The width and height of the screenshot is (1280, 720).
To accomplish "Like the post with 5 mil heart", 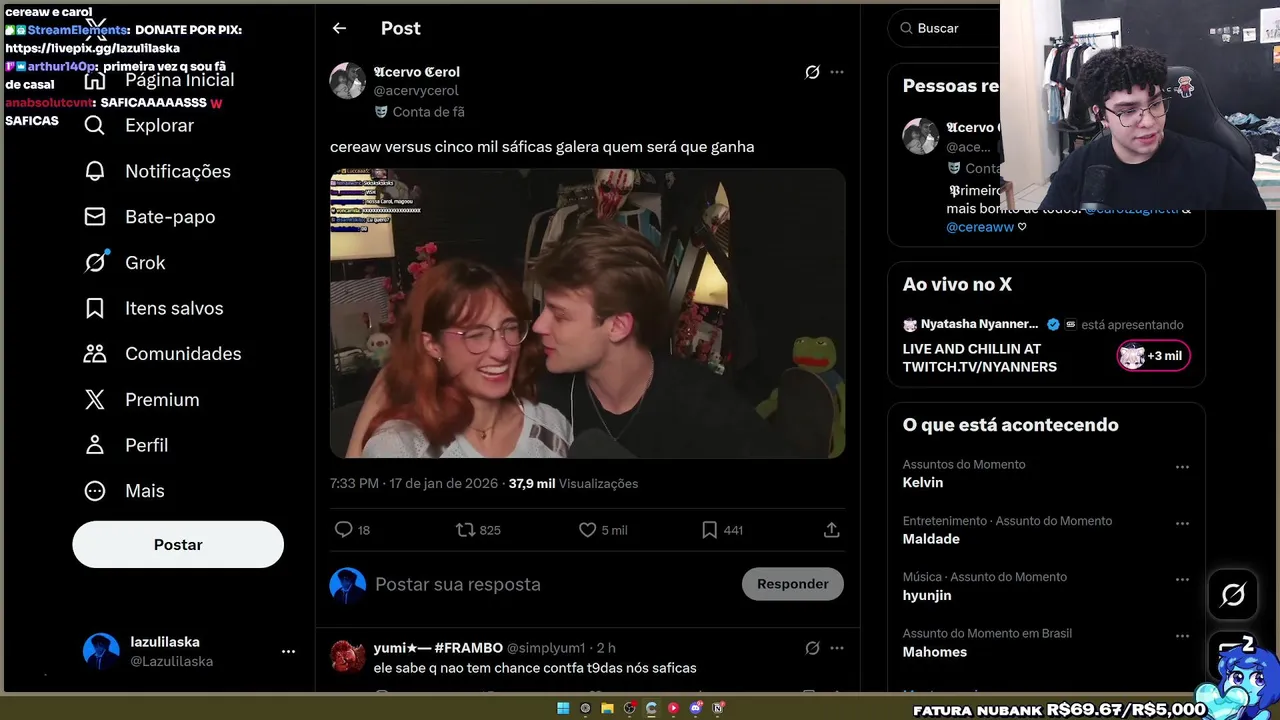I will (603, 530).
